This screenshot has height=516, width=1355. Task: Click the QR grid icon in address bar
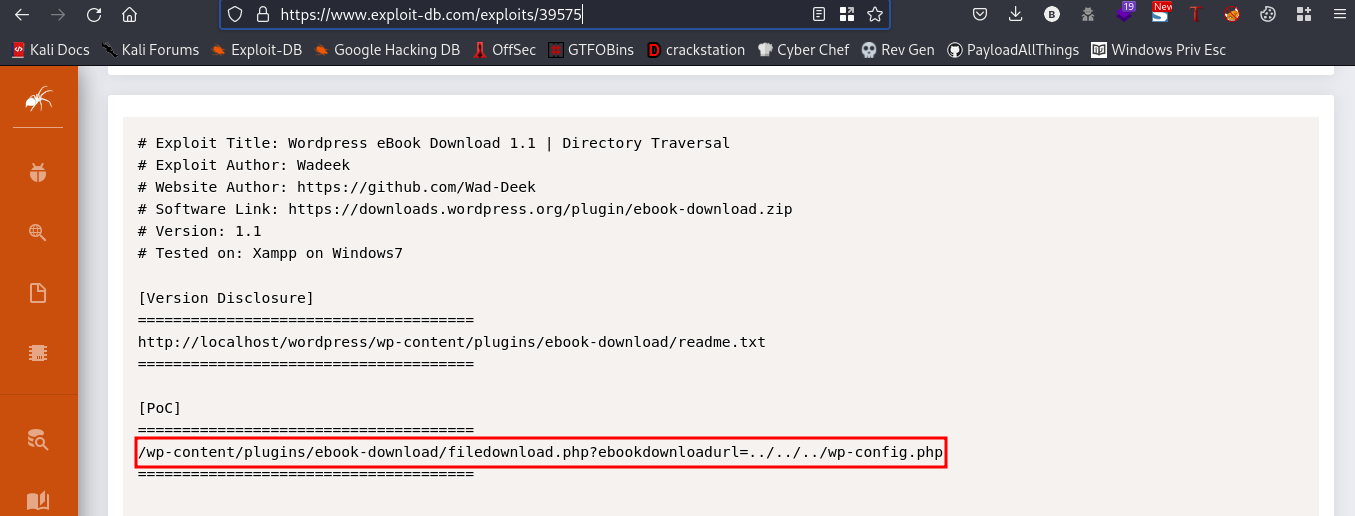847,14
